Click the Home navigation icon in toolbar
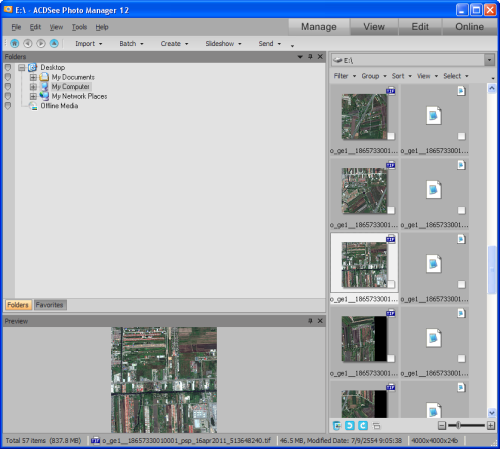The image size is (500, 449). click(x=15, y=43)
